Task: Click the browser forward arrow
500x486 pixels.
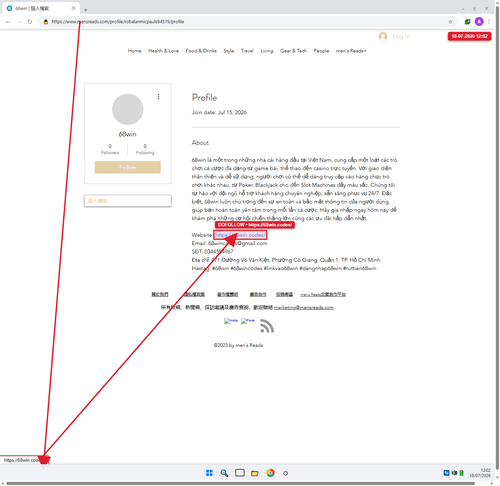Action: pyautogui.click(x=19, y=22)
